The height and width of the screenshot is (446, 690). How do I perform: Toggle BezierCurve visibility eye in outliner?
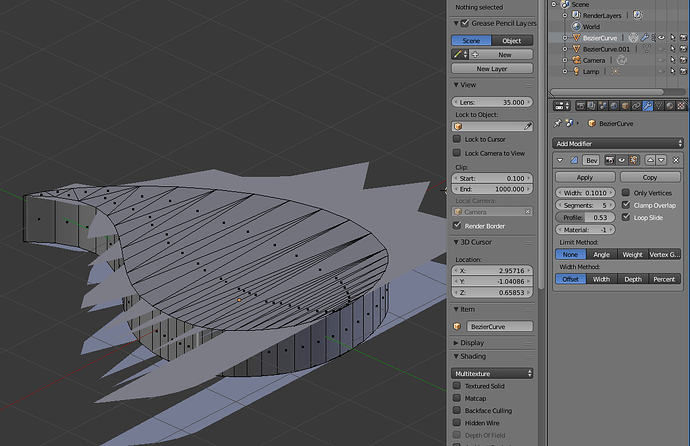click(661, 37)
